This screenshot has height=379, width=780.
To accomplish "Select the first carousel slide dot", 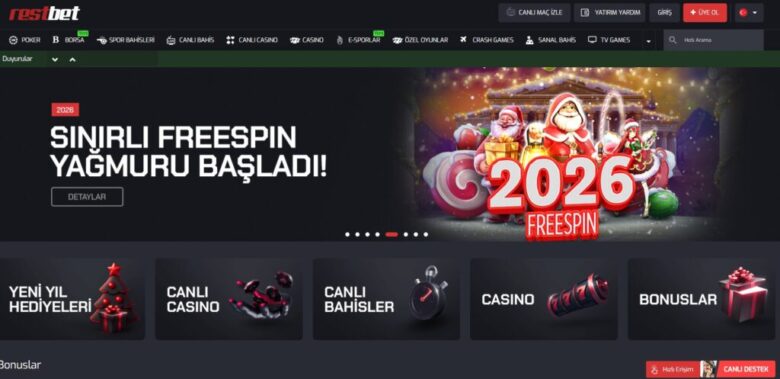I will click(347, 234).
